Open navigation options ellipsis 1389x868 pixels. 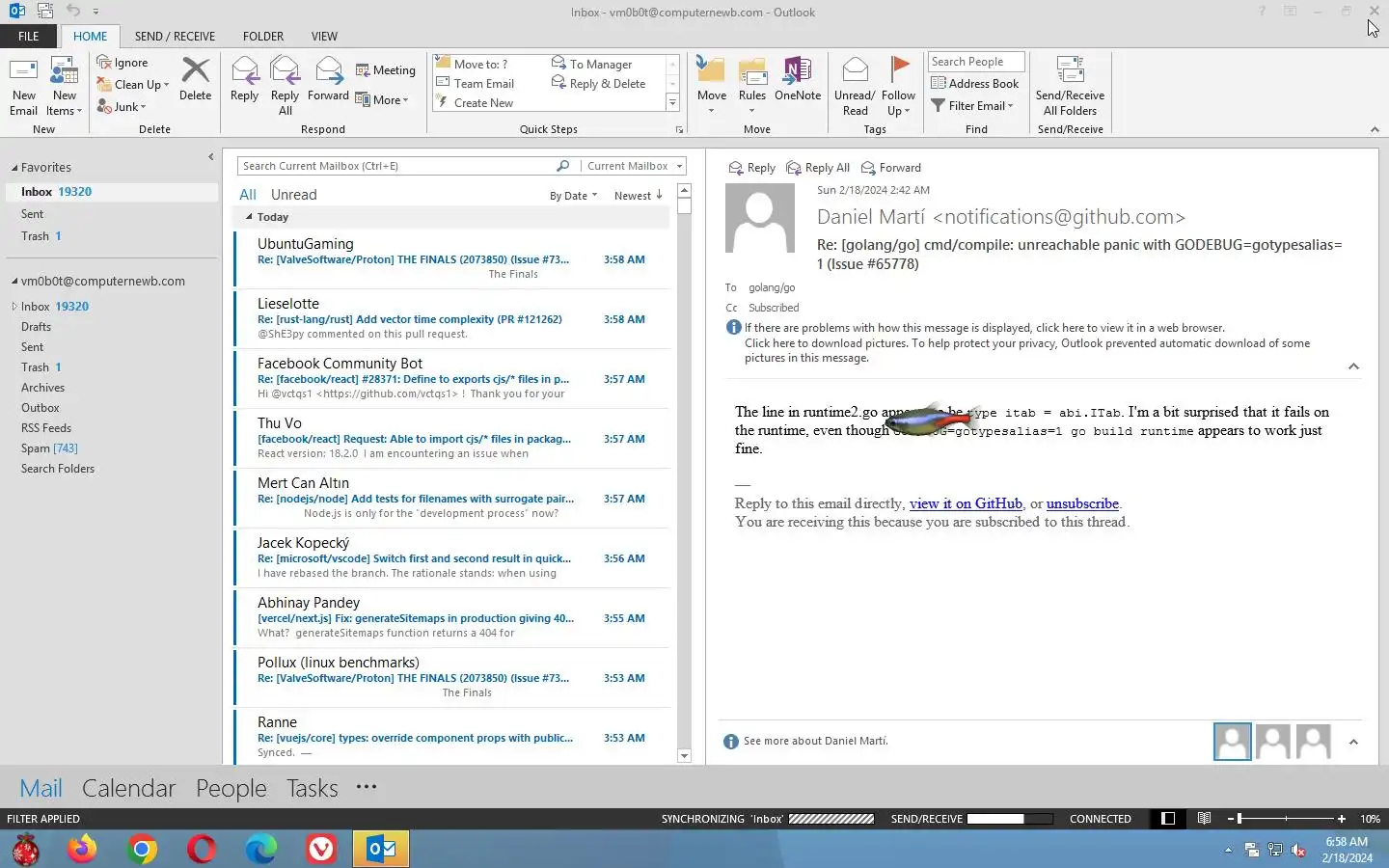pos(367,787)
